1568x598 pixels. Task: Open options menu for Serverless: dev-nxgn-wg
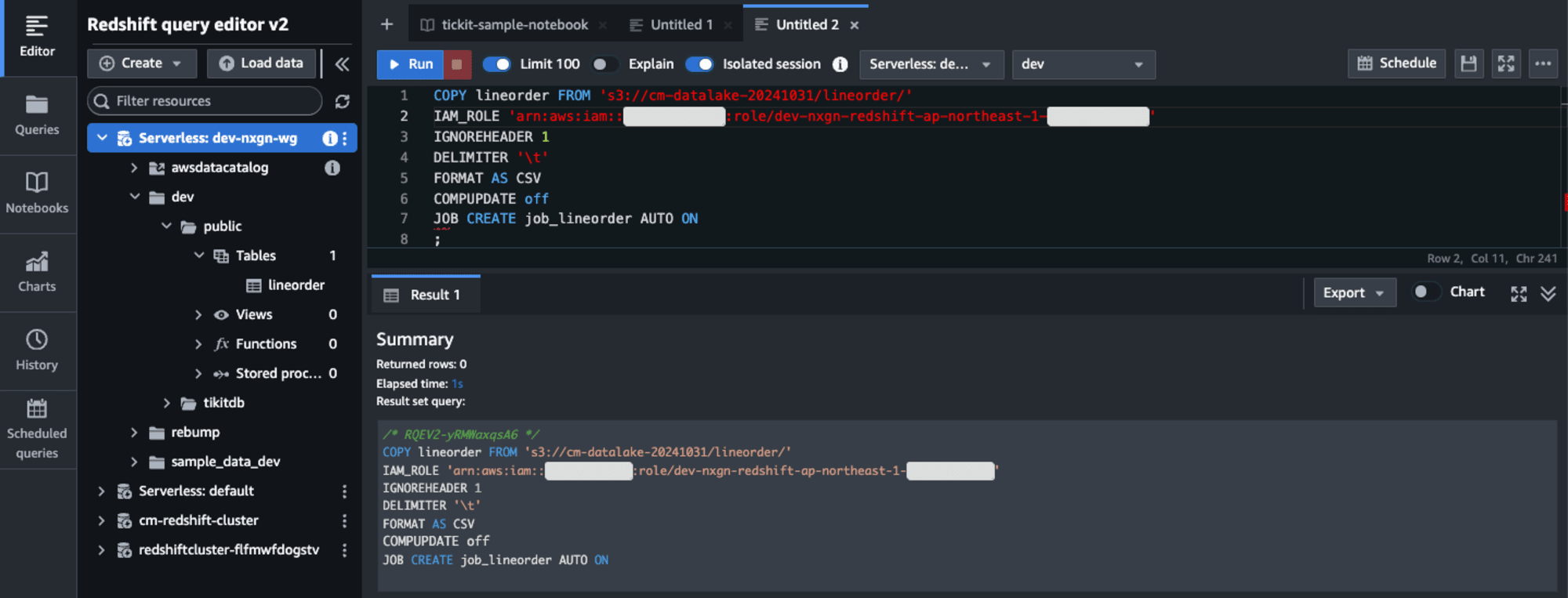coord(344,138)
